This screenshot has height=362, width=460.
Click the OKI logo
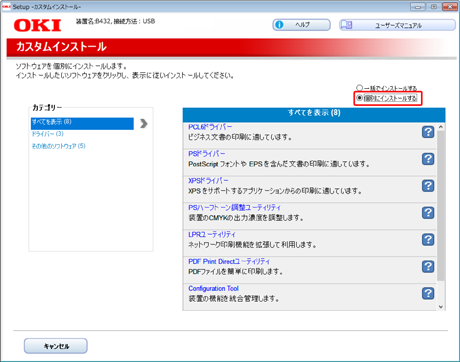38,25
